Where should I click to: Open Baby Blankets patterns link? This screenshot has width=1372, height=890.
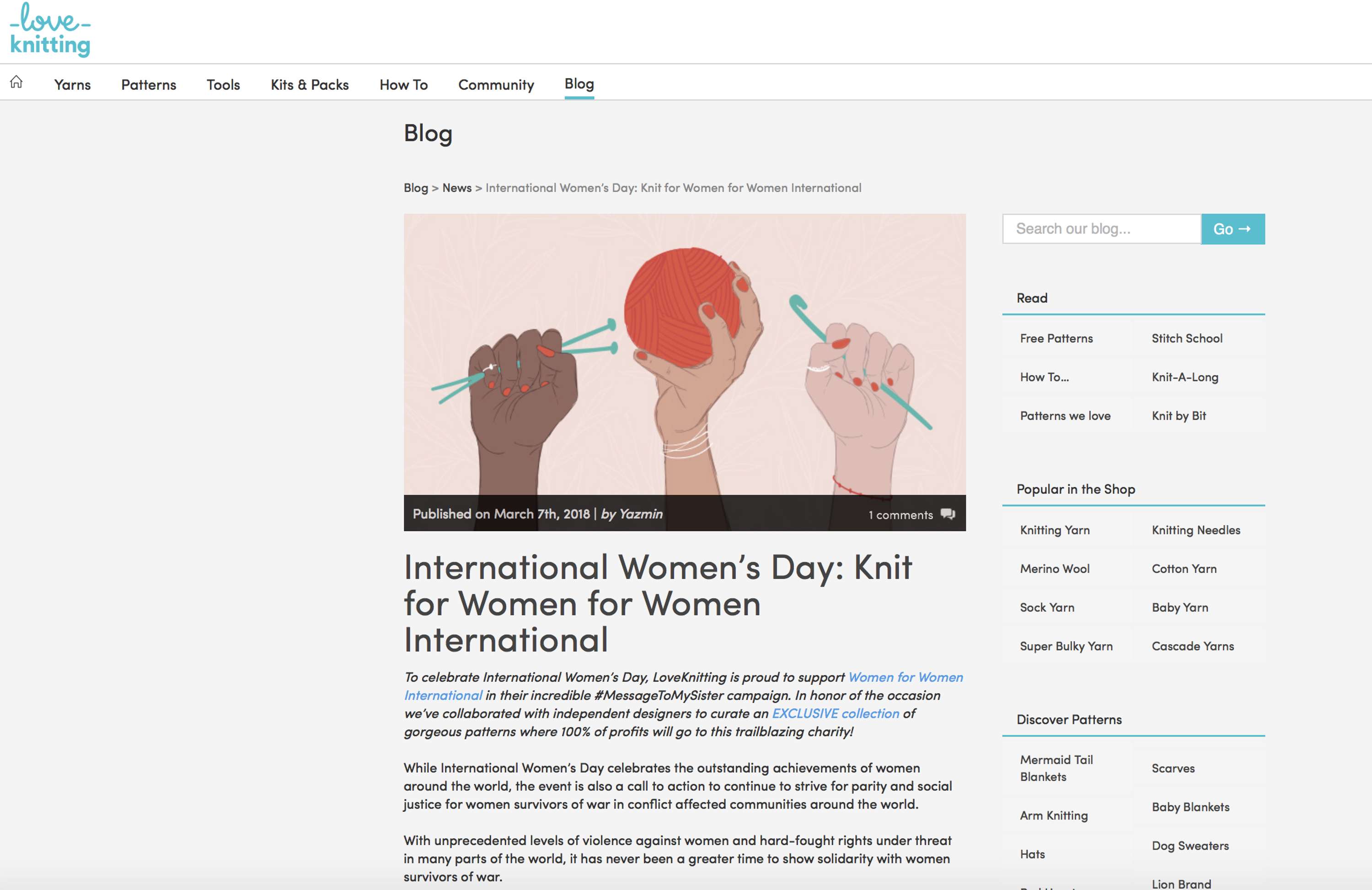(1190, 807)
